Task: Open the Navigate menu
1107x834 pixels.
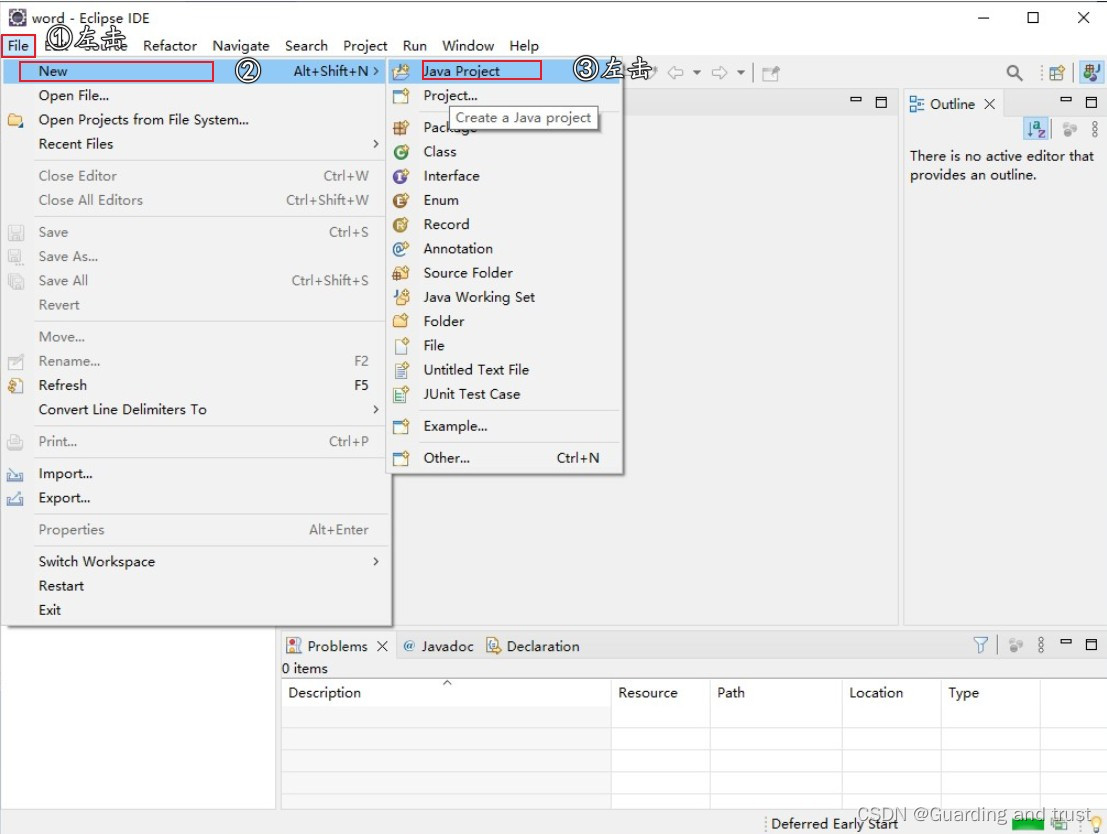Action: coord(241,46)
